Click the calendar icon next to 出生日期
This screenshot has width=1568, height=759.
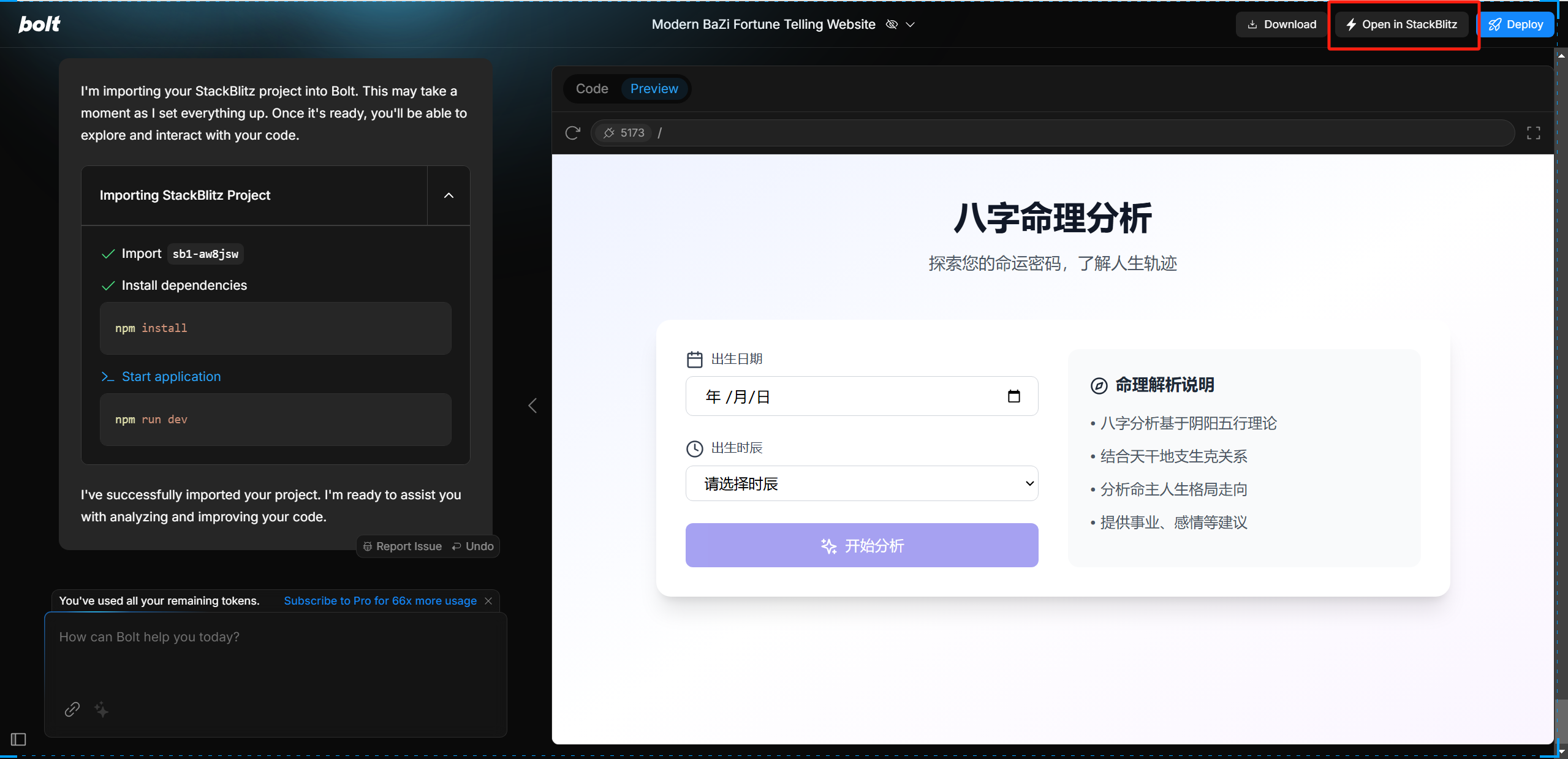point(695,358)
